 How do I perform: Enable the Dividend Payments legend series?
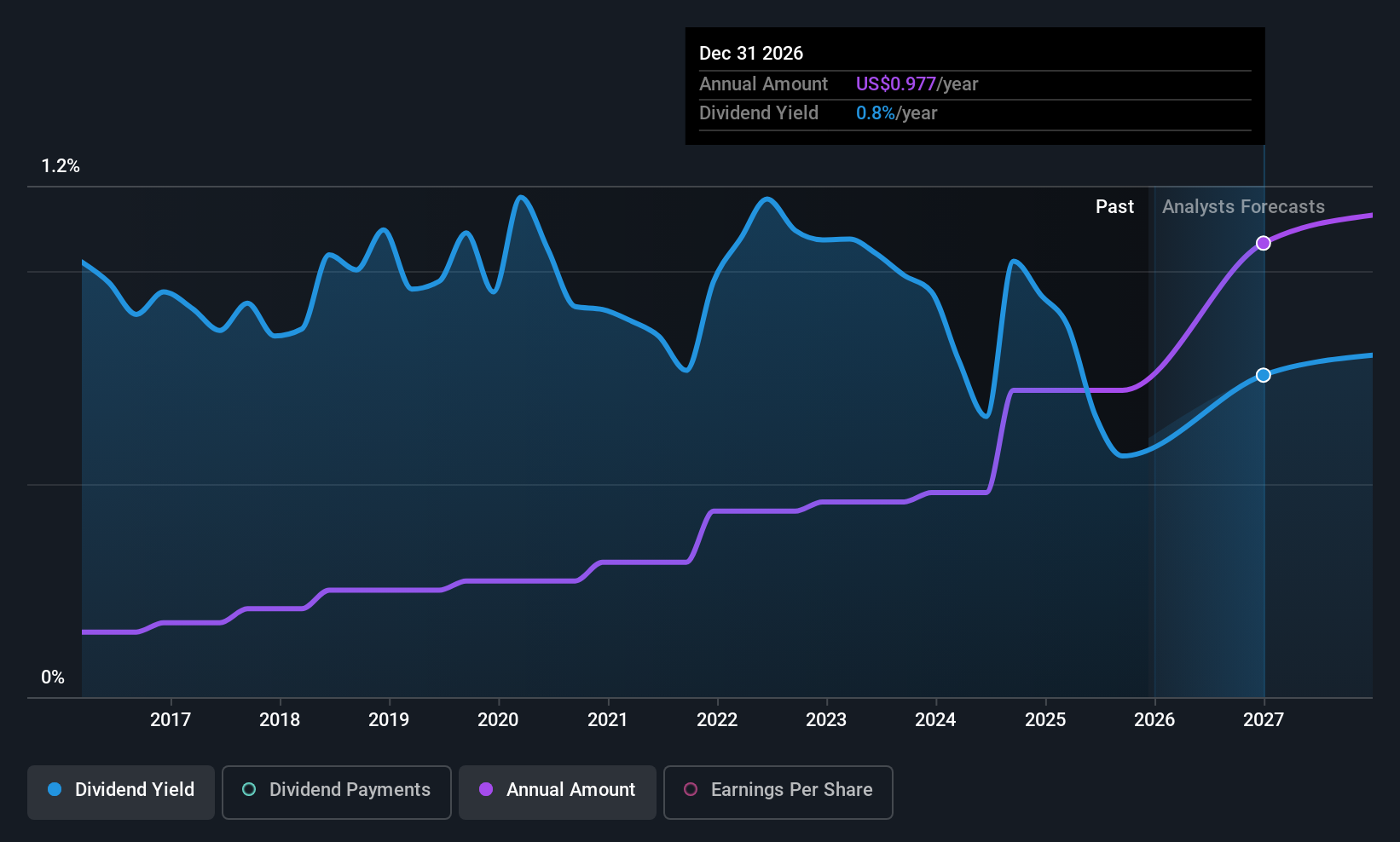click(337, 792)
